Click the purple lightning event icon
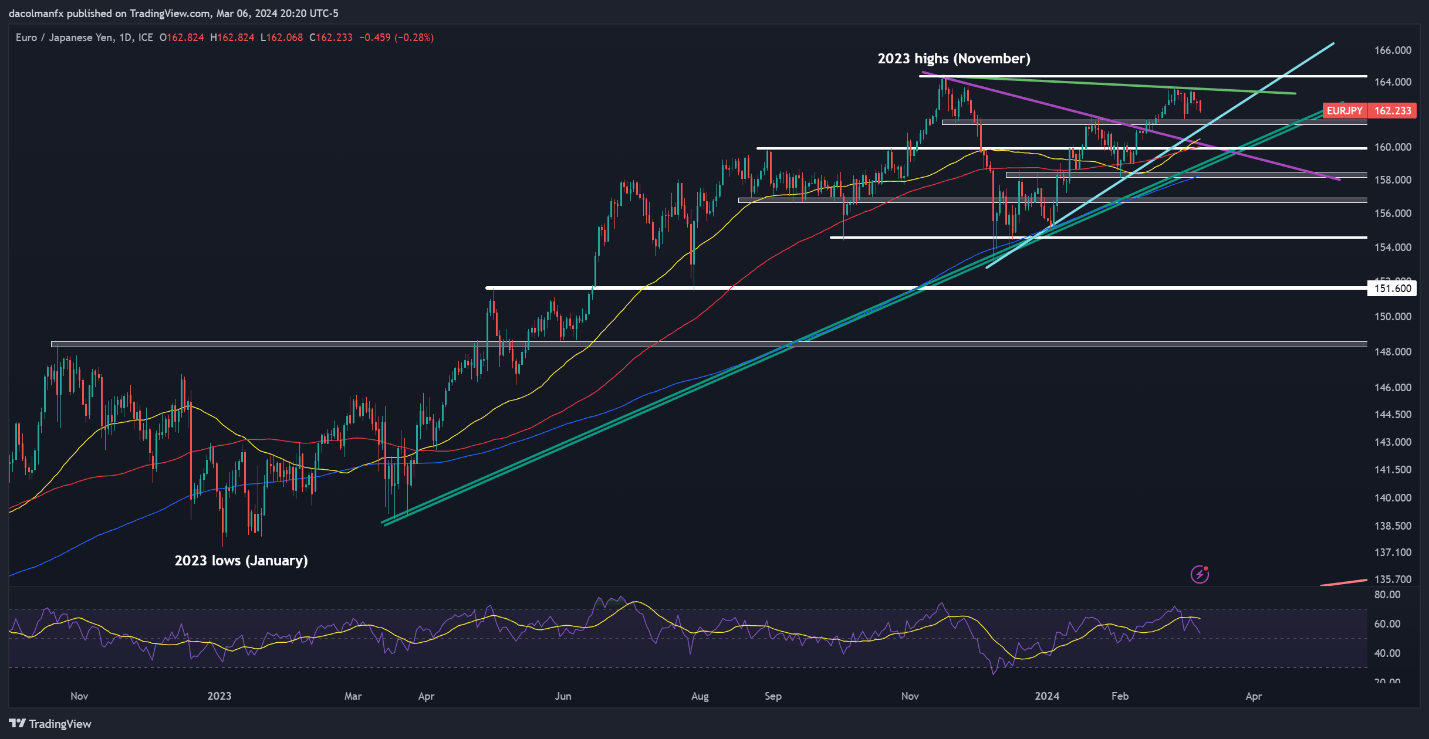The width and height of the screenshot is (1429, 739). 1200,574
